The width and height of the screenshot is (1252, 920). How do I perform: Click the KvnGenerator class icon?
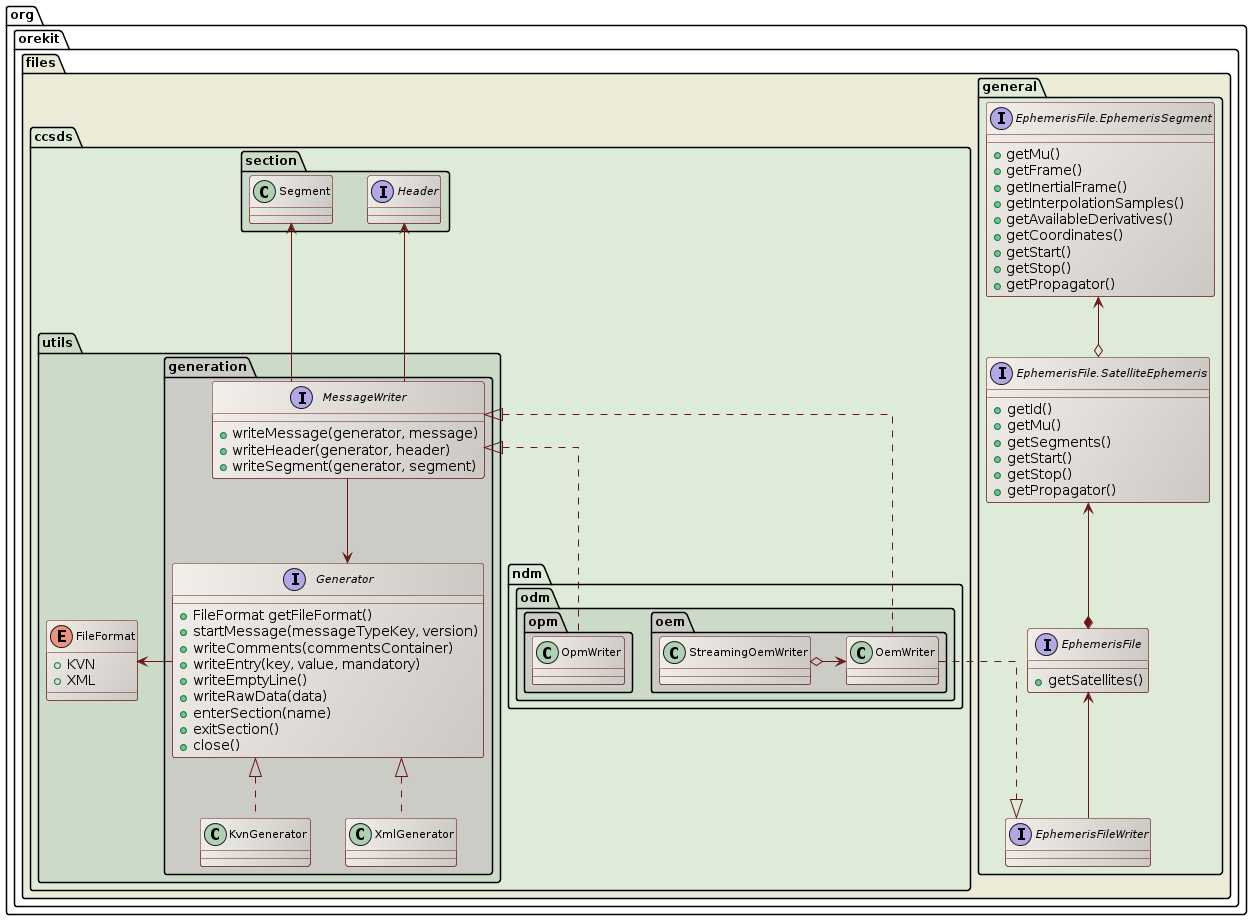click(215, 833)
